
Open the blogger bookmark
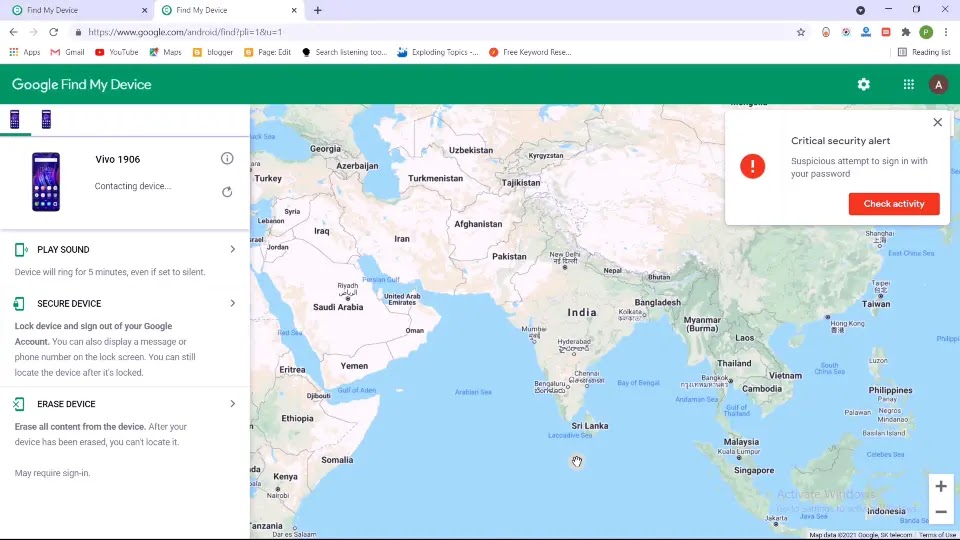tap(213, 52)
